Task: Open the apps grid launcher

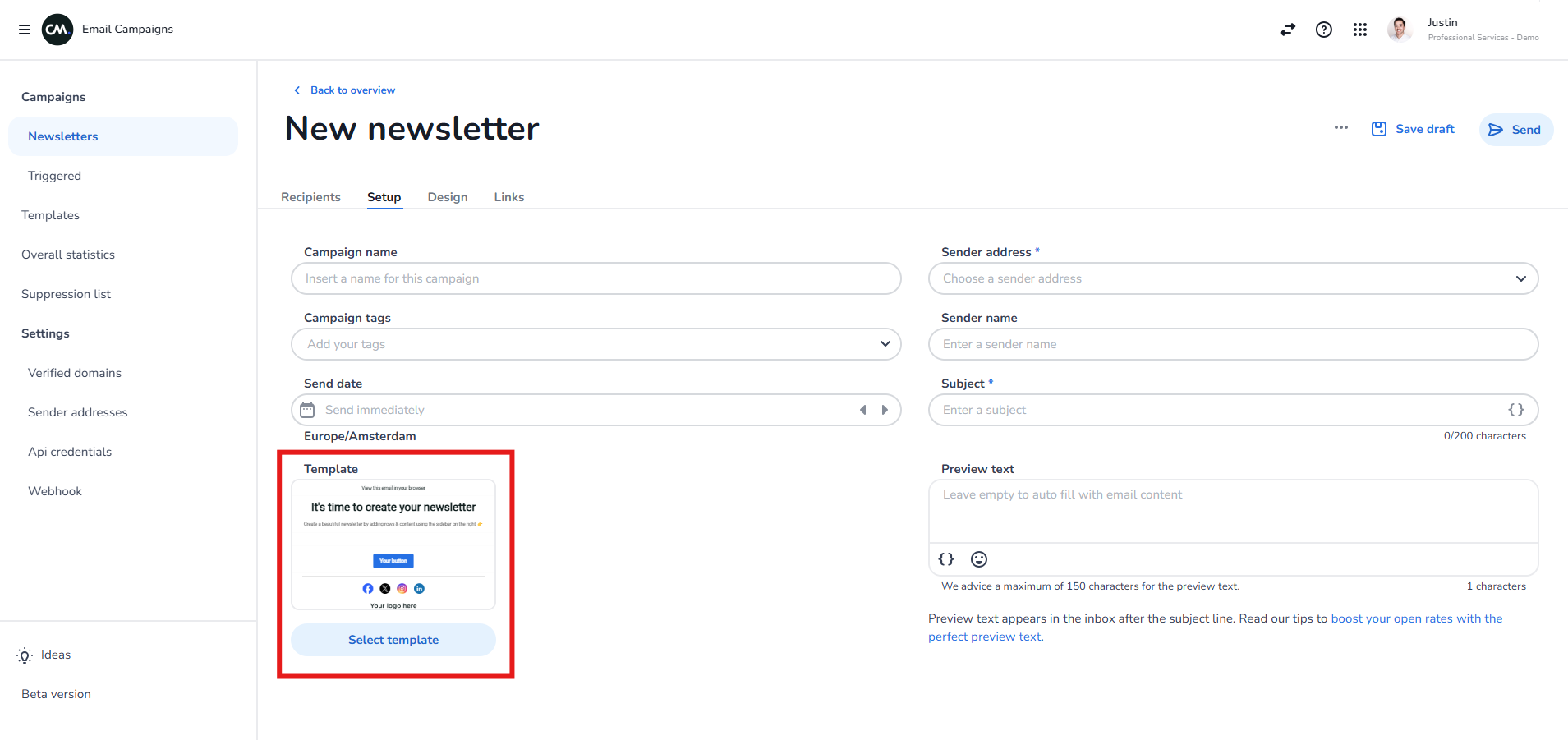Action: pyautogui.click(x=1359, y=30)
